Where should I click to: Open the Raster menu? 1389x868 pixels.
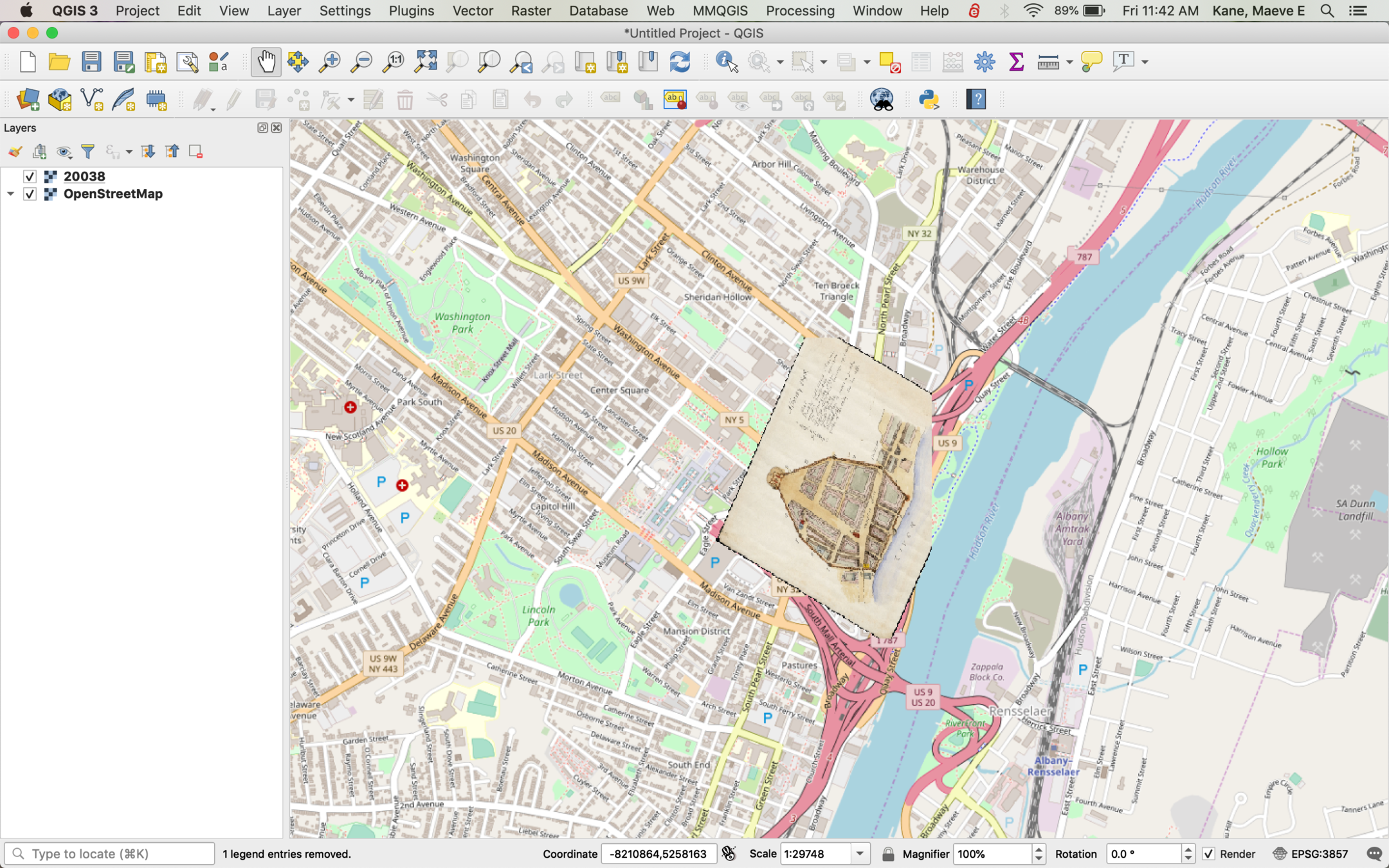(x=531, y=11)
